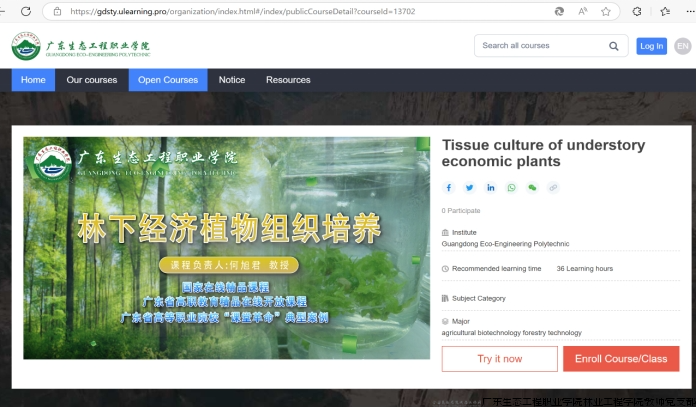
Task: Click the Guangdong Eco-Engineering Polytechnic logo
Action: click(x=80, y=46)
